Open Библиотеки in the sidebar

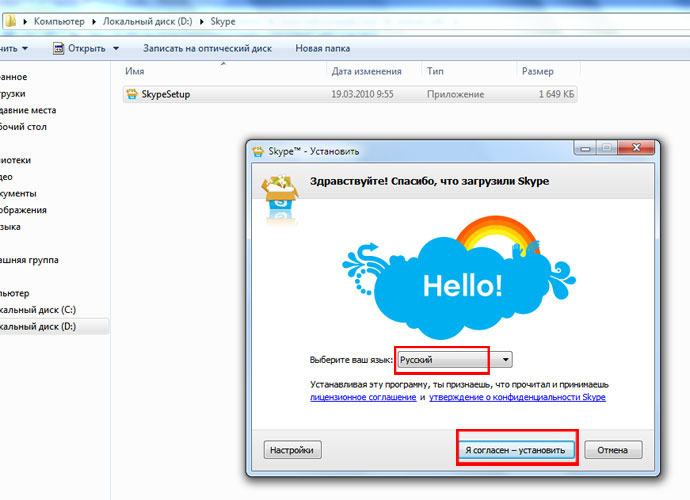coord(15,160)
